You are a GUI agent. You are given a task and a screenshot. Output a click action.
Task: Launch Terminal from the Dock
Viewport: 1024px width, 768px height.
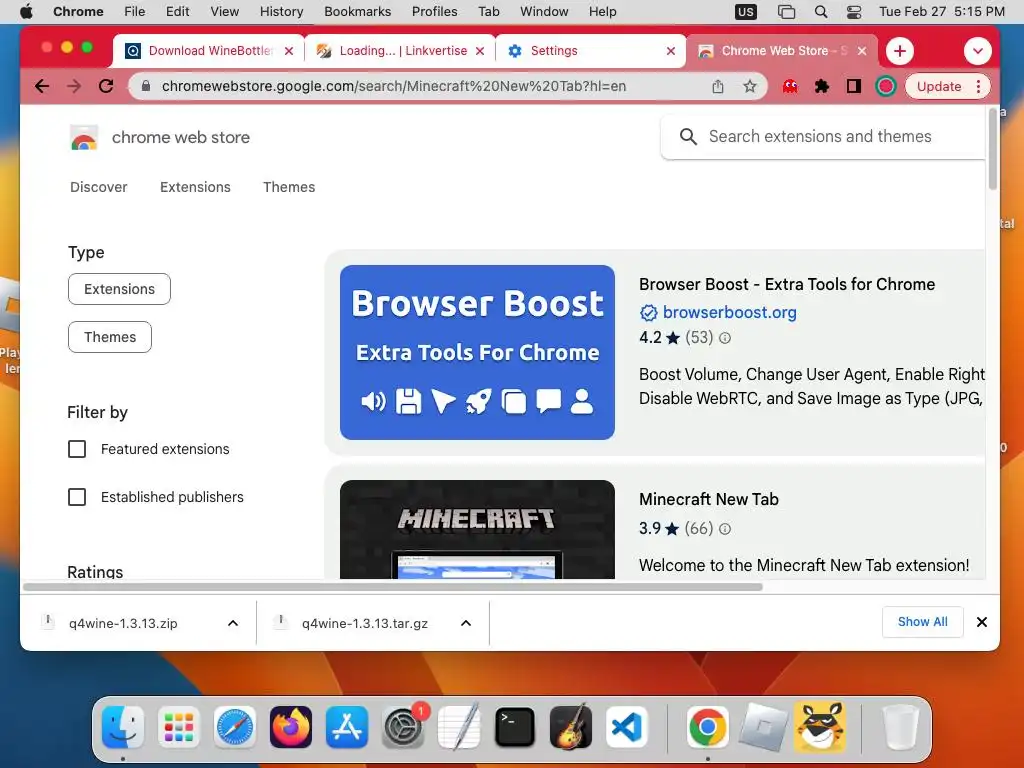coord(515,727)
